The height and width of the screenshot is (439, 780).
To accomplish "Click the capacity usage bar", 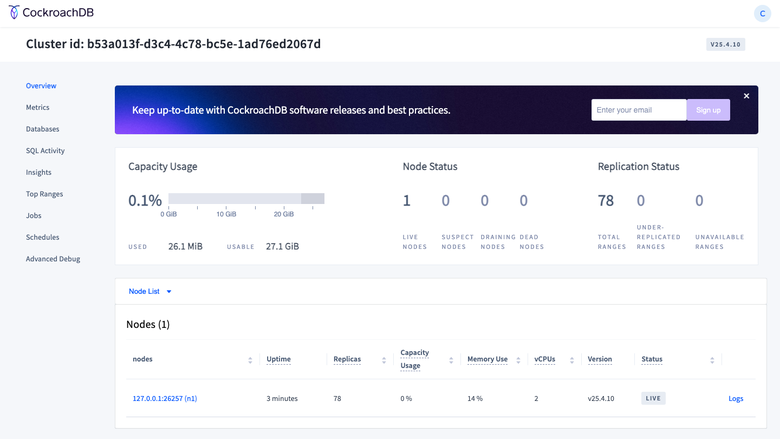I will tap(246, 198).
